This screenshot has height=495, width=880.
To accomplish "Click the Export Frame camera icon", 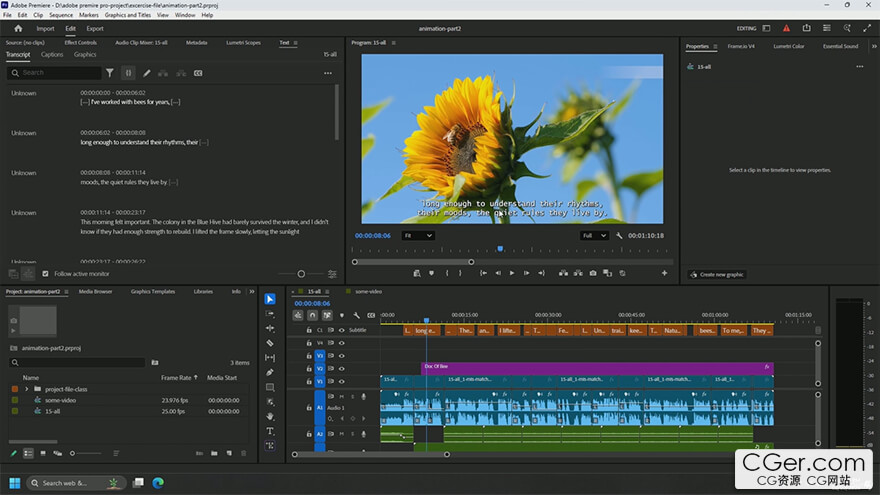I will point(593,273).
